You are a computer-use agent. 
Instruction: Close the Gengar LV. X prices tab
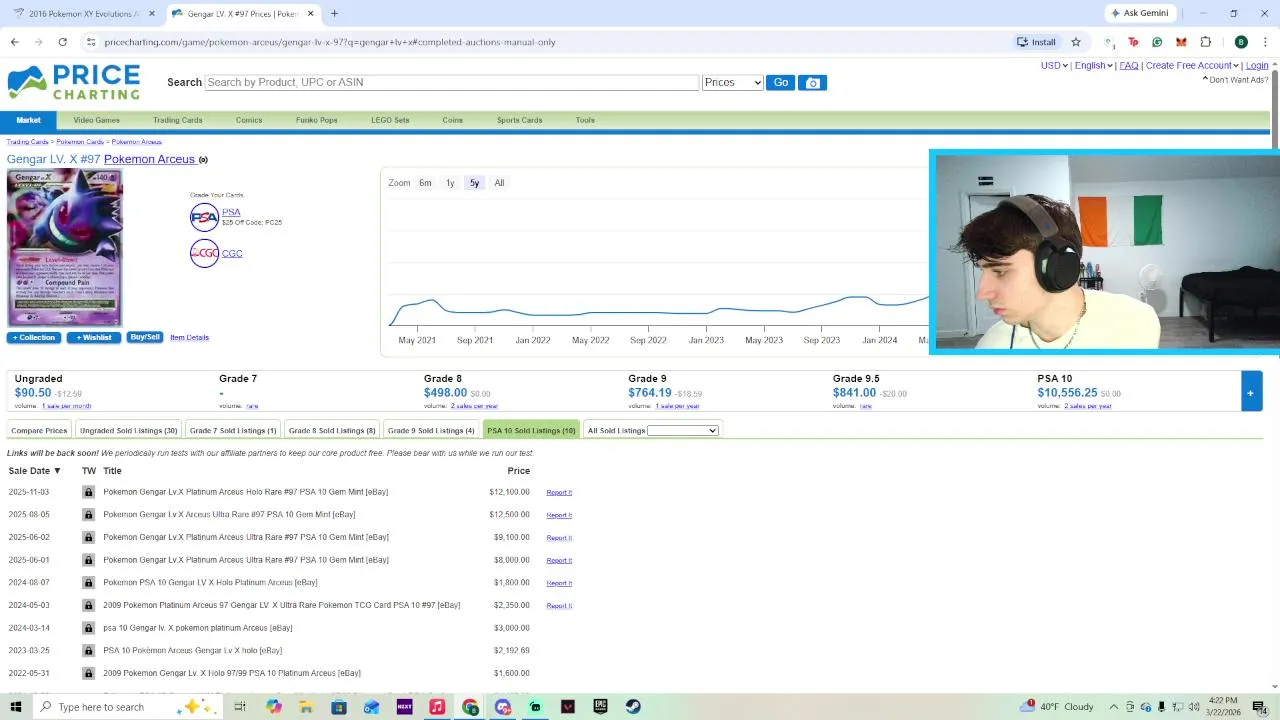pos(311,14)
